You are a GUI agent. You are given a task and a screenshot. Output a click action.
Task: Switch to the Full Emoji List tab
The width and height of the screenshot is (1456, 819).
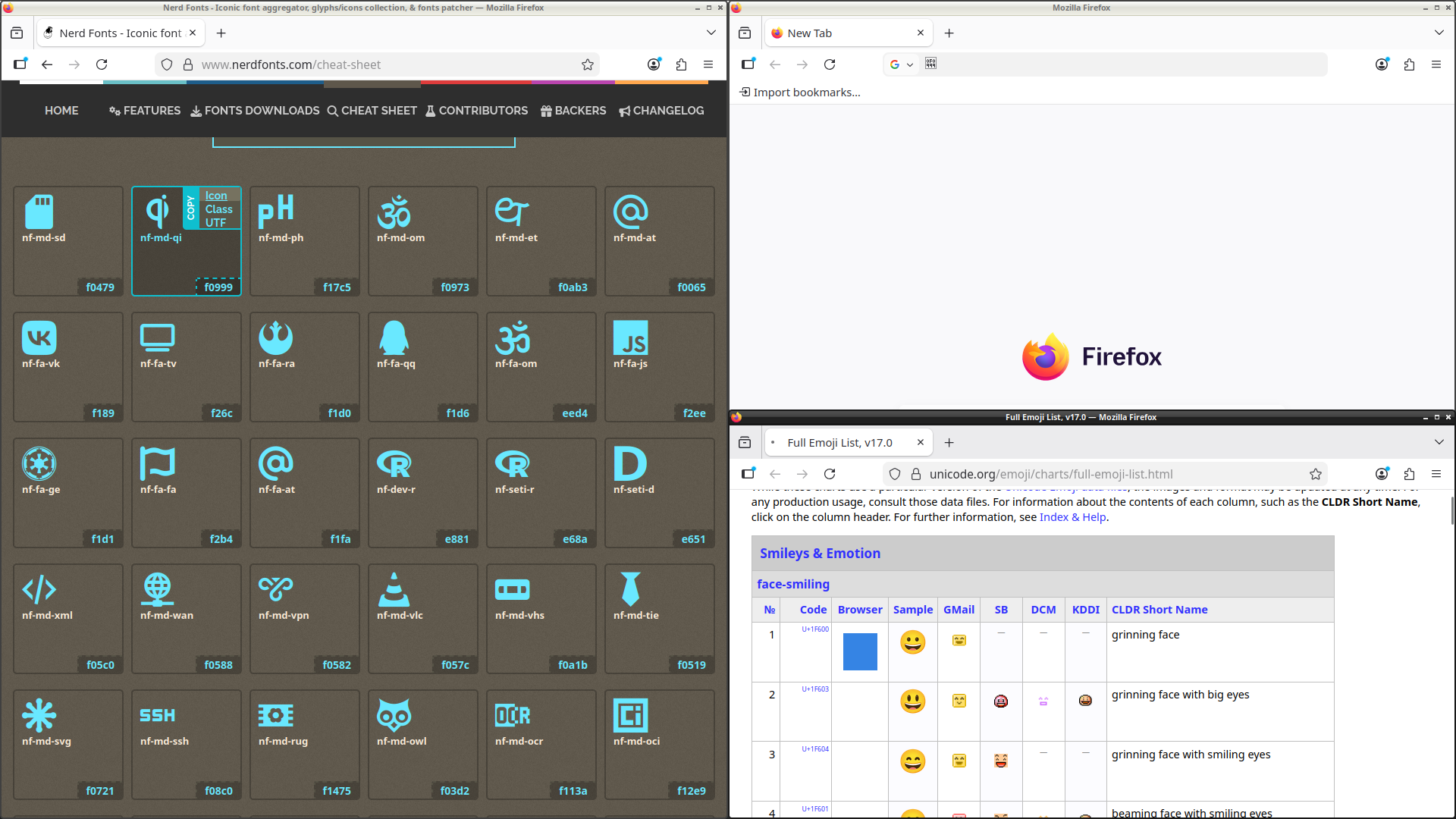(839, 443)
